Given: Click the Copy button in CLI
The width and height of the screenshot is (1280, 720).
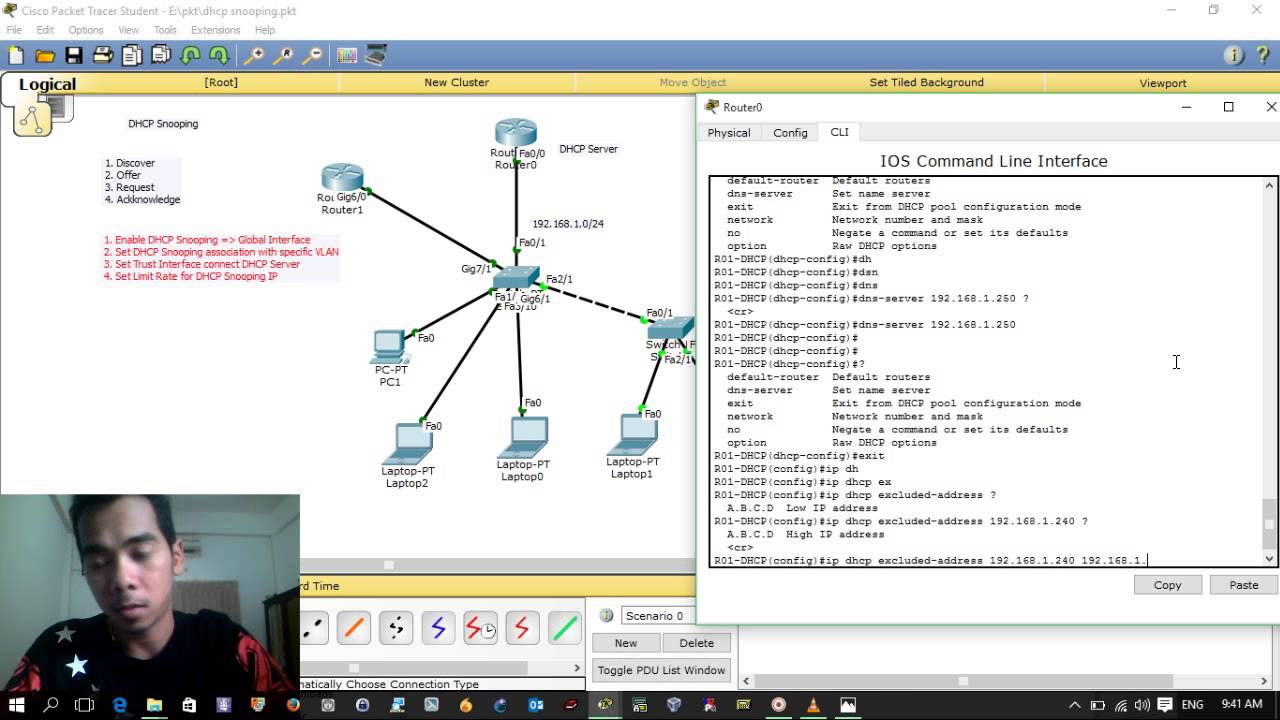Looking at the screenshot, I should point(1168,585).
